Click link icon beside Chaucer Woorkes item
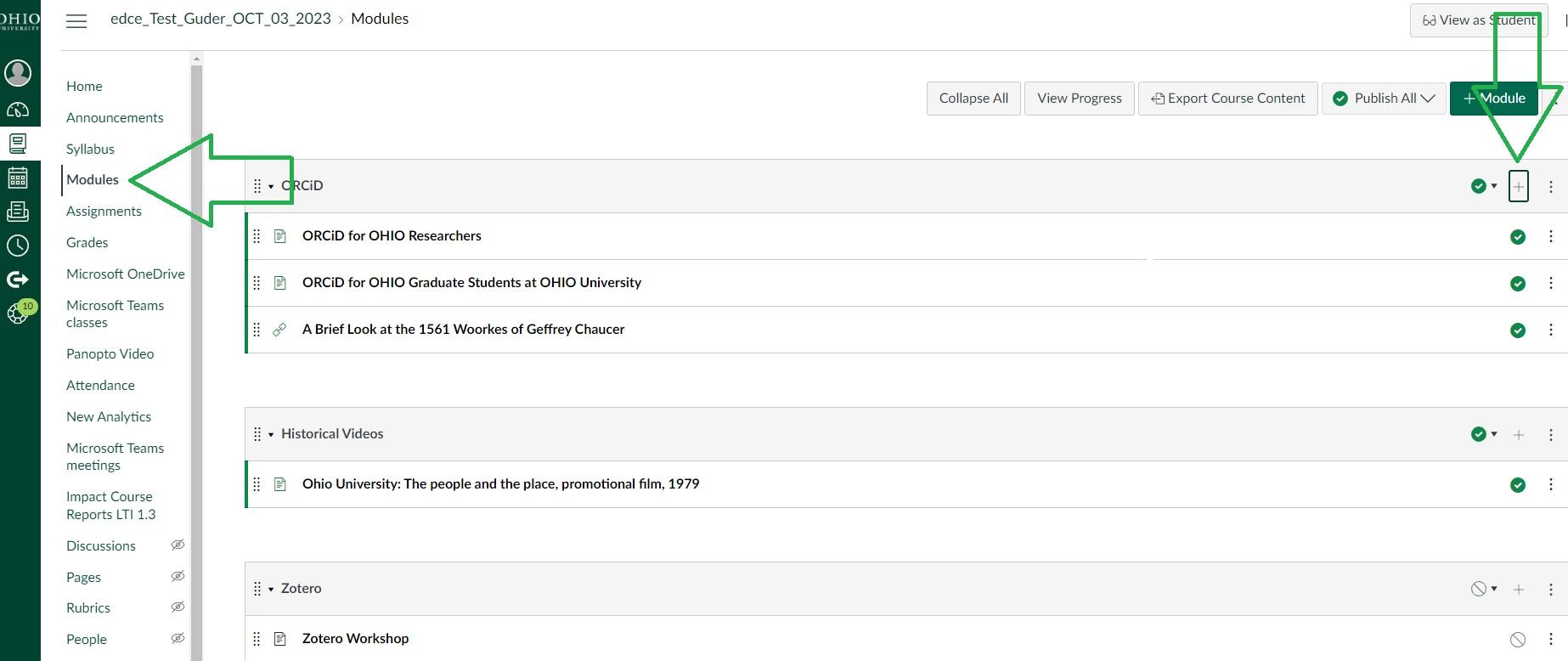Image resolution: width=1568 pixels, height=661 pixels. [x=279, y=330]
